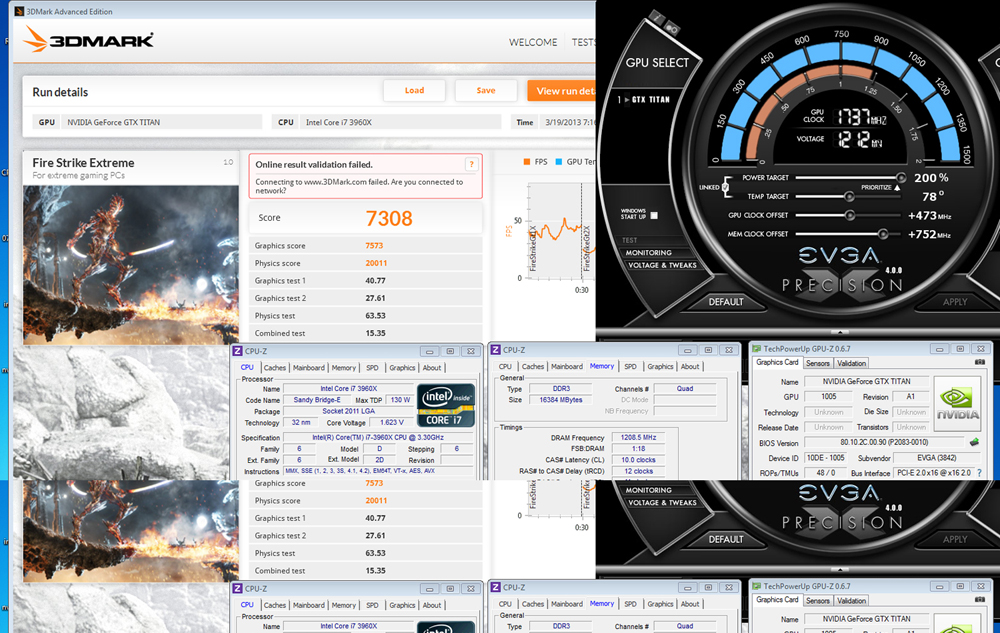Click the orange FPS legend swatch
Screen dimensions: 1000x633
tap(527, 162)
